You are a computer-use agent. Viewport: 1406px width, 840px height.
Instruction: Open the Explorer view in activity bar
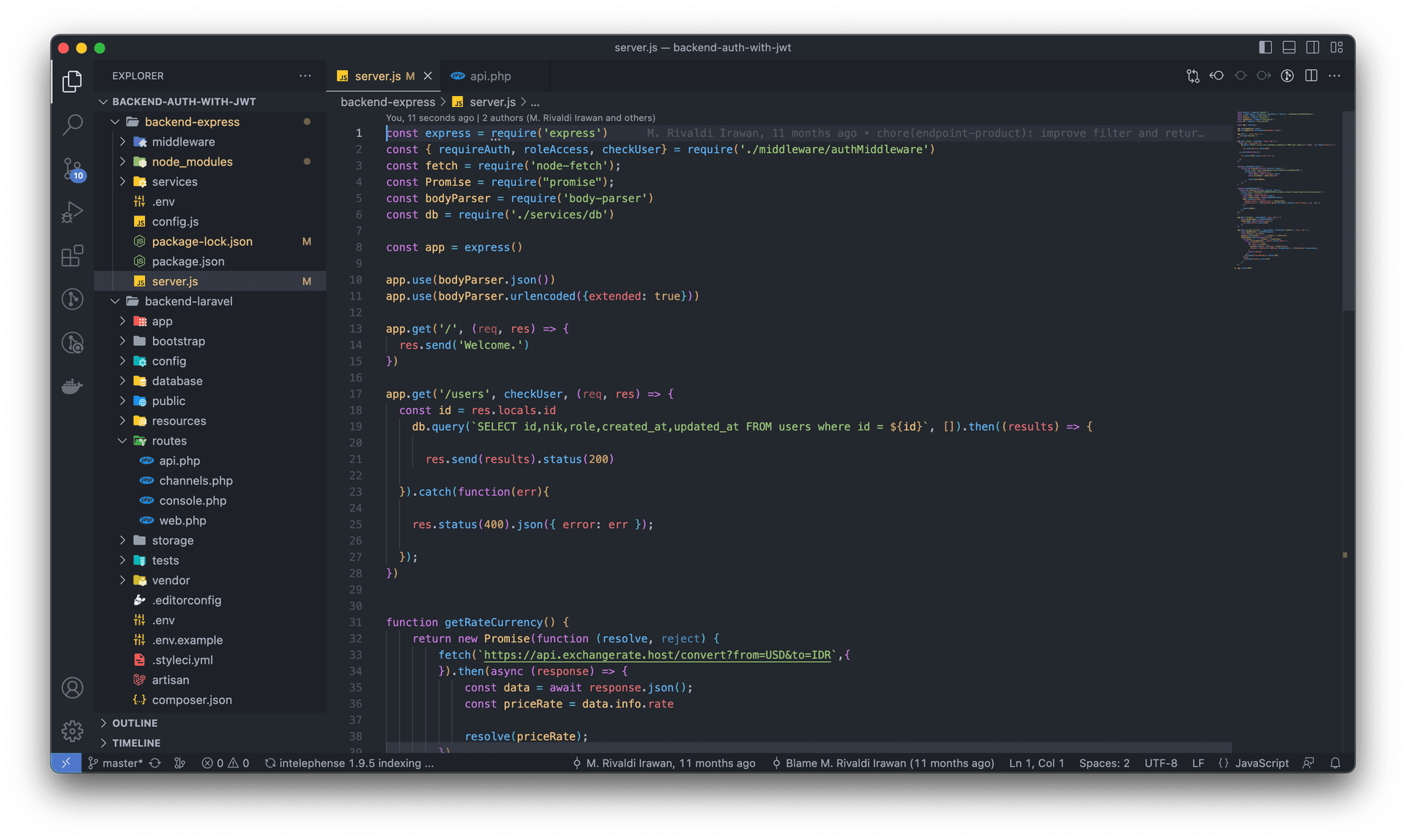tap(72, 81)
